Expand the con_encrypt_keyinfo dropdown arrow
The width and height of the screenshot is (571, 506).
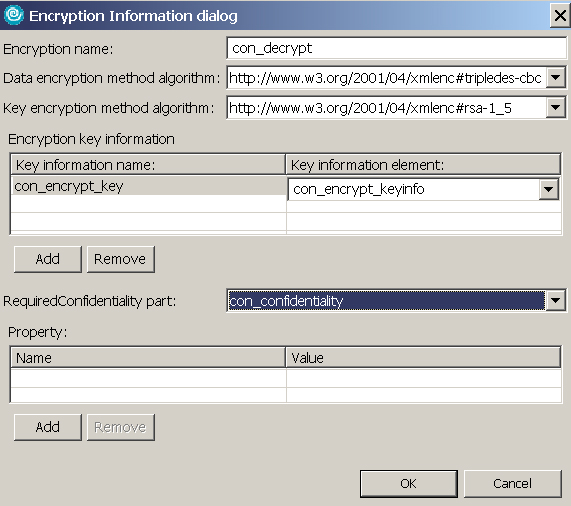click(548, 189)
